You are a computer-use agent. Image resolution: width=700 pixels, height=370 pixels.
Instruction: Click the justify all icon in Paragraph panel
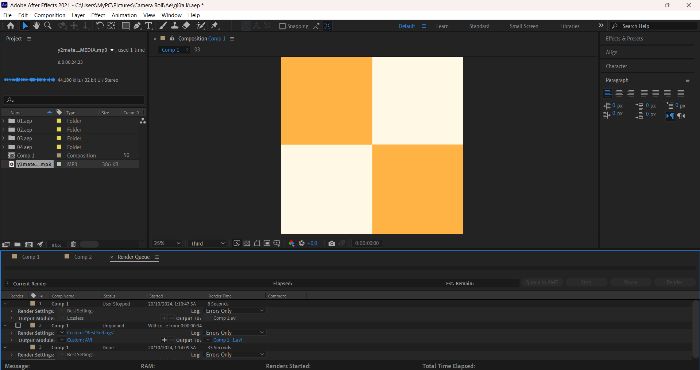680,93
